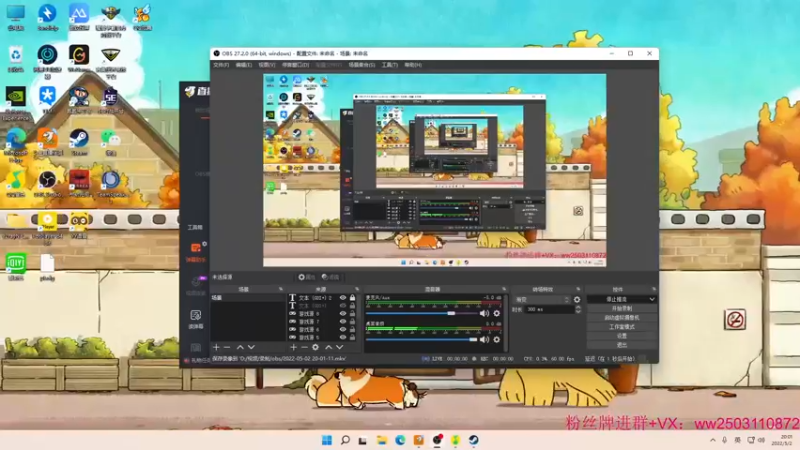This screenshot has height=450, width=800.
Task: Open the NVIDIA GeForce Experience desktop icon
Action: pos(16,102)
